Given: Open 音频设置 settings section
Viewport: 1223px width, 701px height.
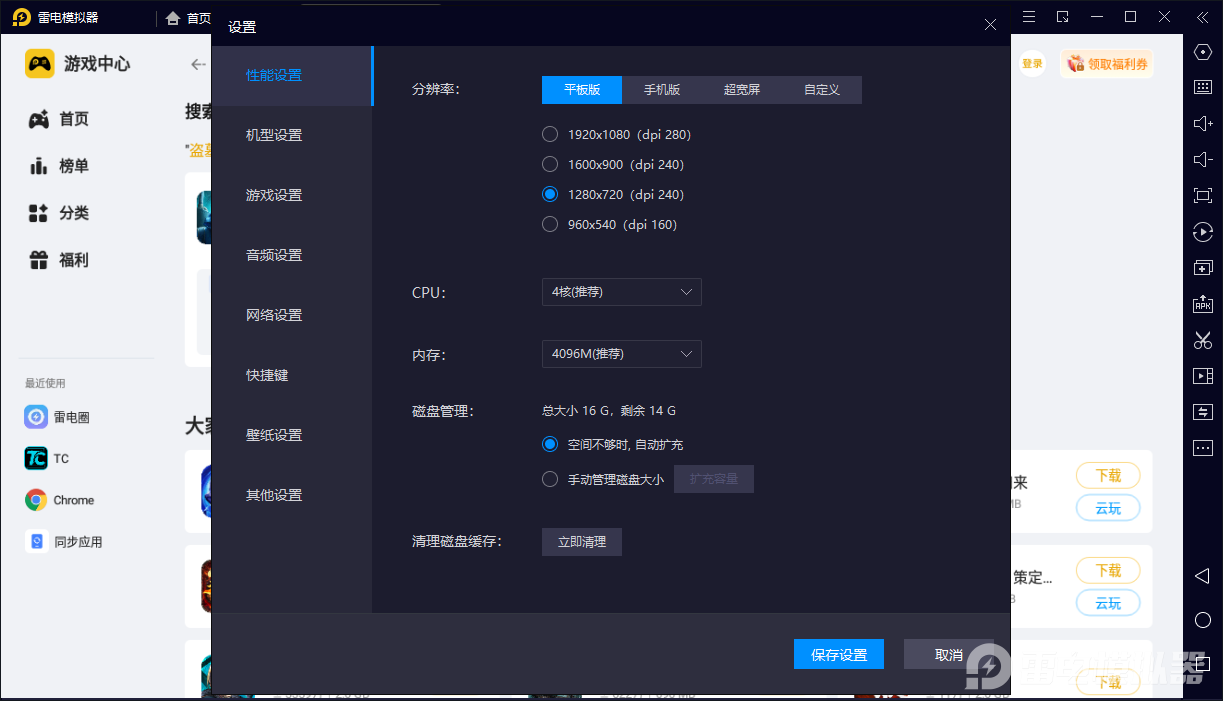Looking at the screenshot, I should [x=292, y=256].
